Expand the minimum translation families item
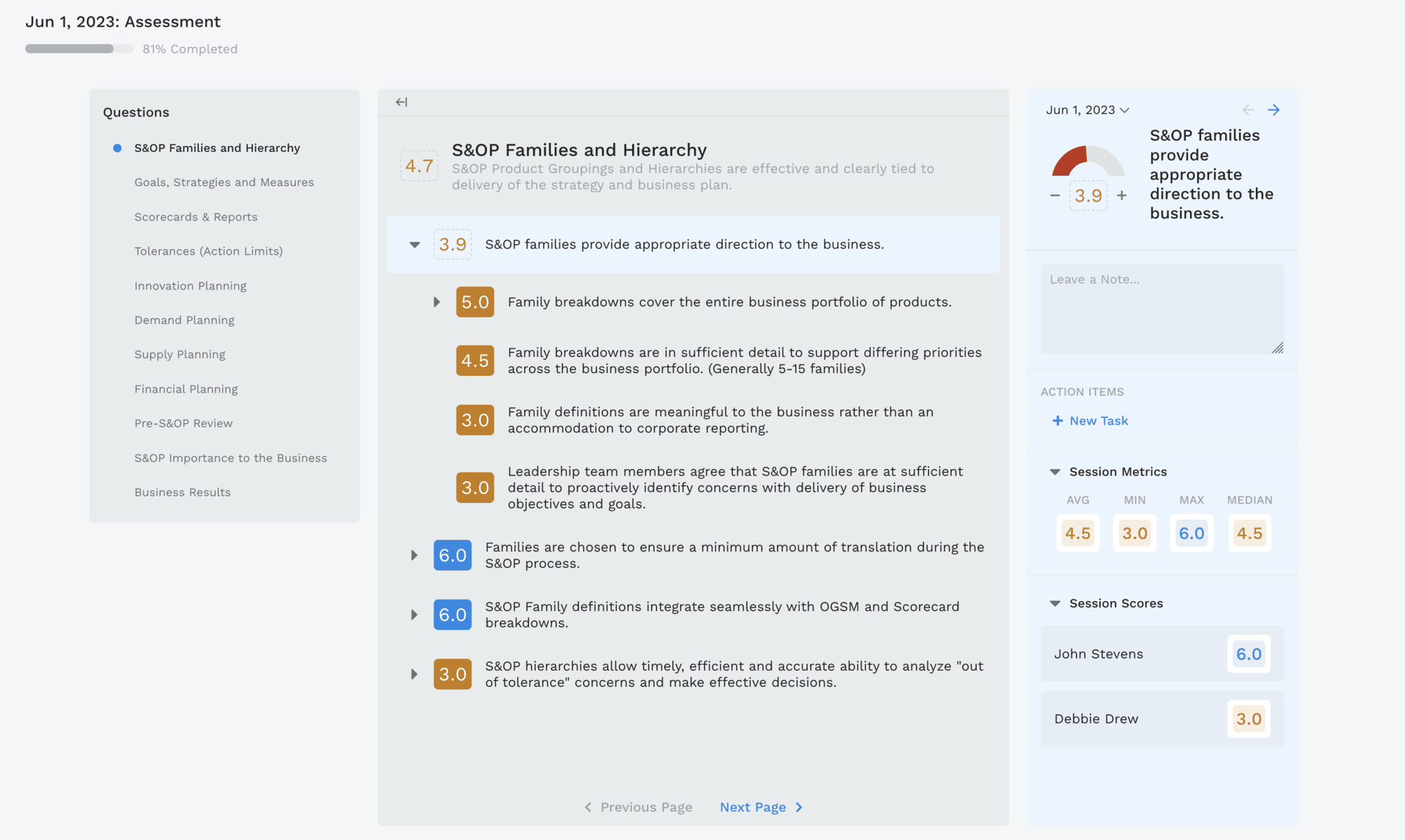 pos(414,555)
